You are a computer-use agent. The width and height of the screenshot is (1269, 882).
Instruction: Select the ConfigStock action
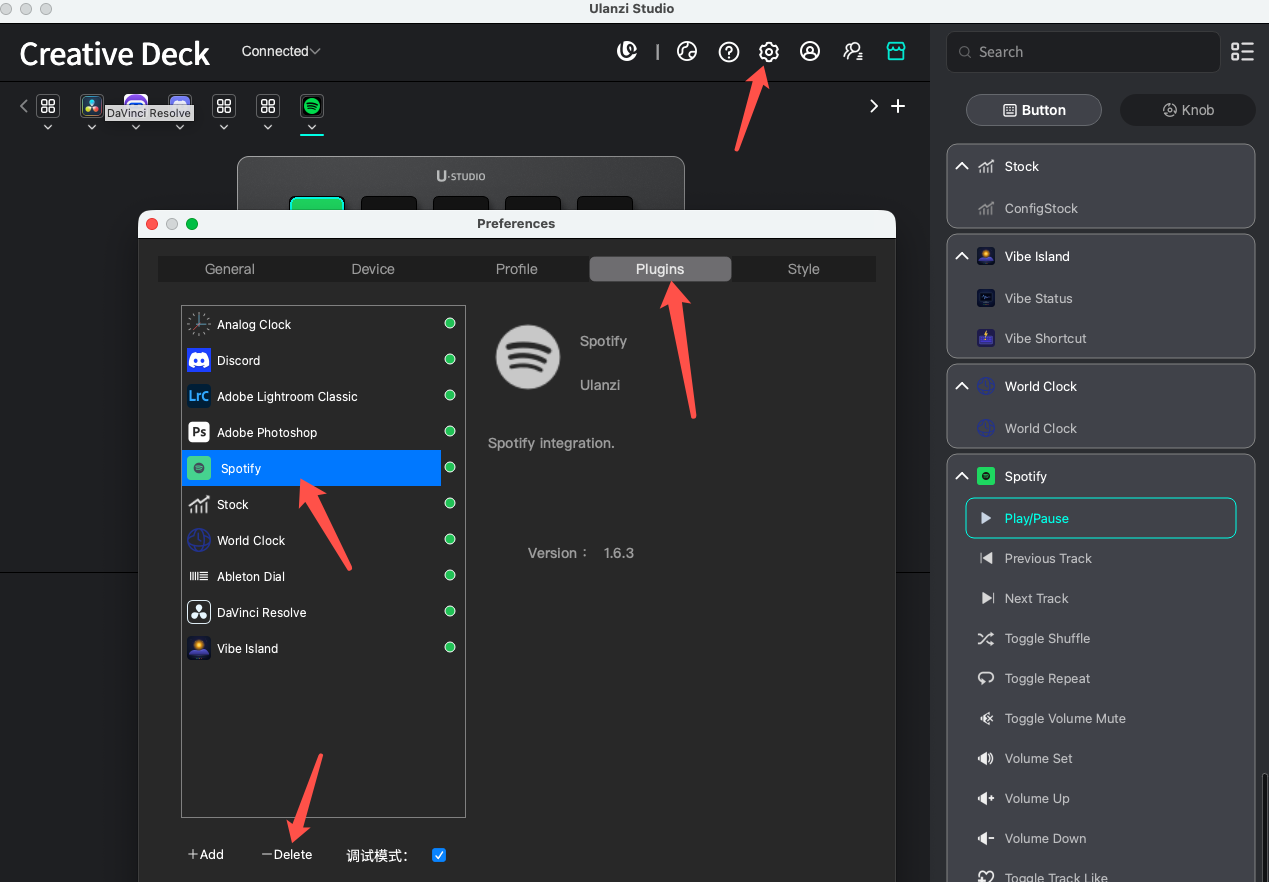tap(1101, 208)
